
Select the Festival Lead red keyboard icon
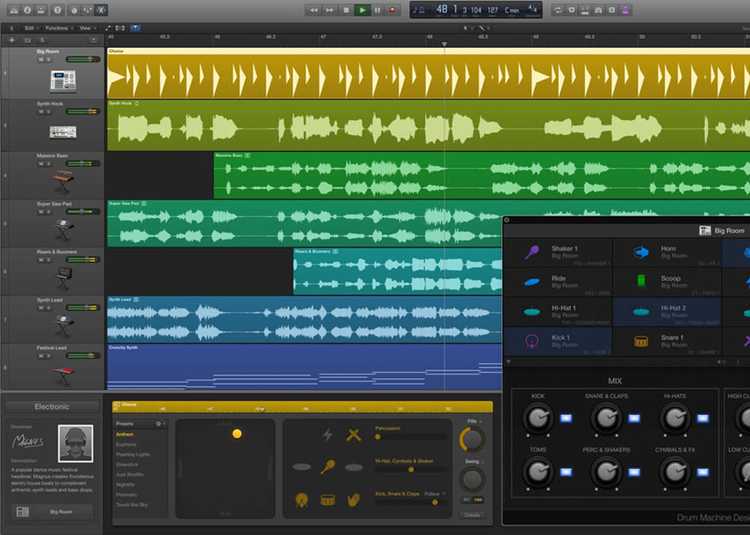64,373
